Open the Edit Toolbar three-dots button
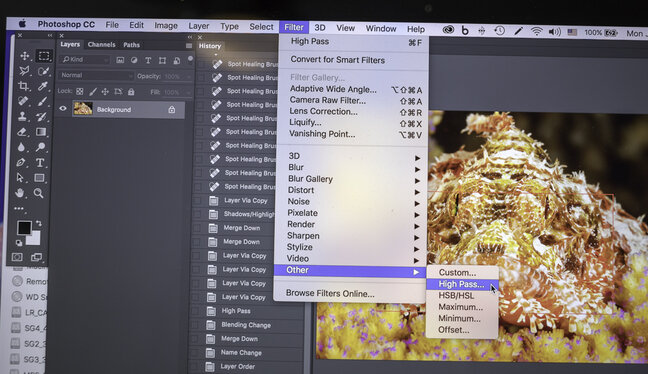The height and width of the screenshot is (374, 648). click(19, 208)
